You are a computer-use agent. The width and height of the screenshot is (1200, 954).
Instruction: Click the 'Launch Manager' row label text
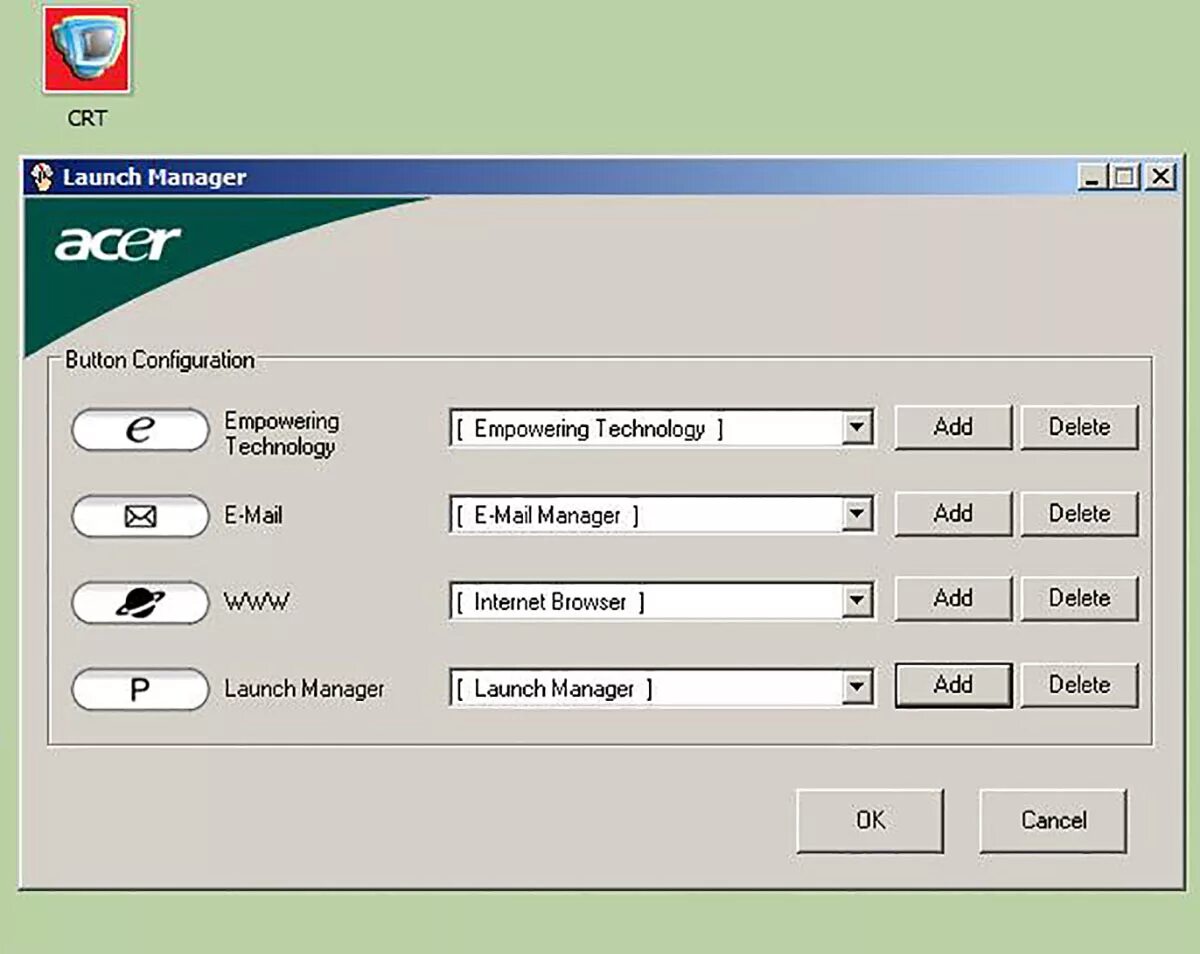[304, 689]
